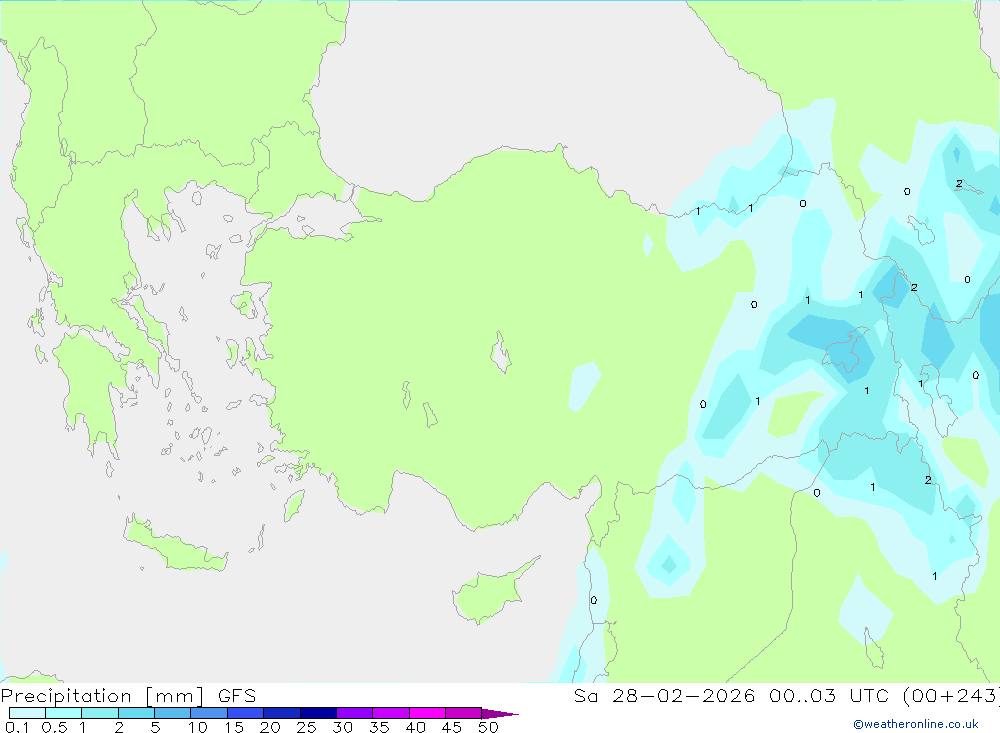
Task: Pick the 10–15 mm legend swatch
Action: [x=209, y=713]
